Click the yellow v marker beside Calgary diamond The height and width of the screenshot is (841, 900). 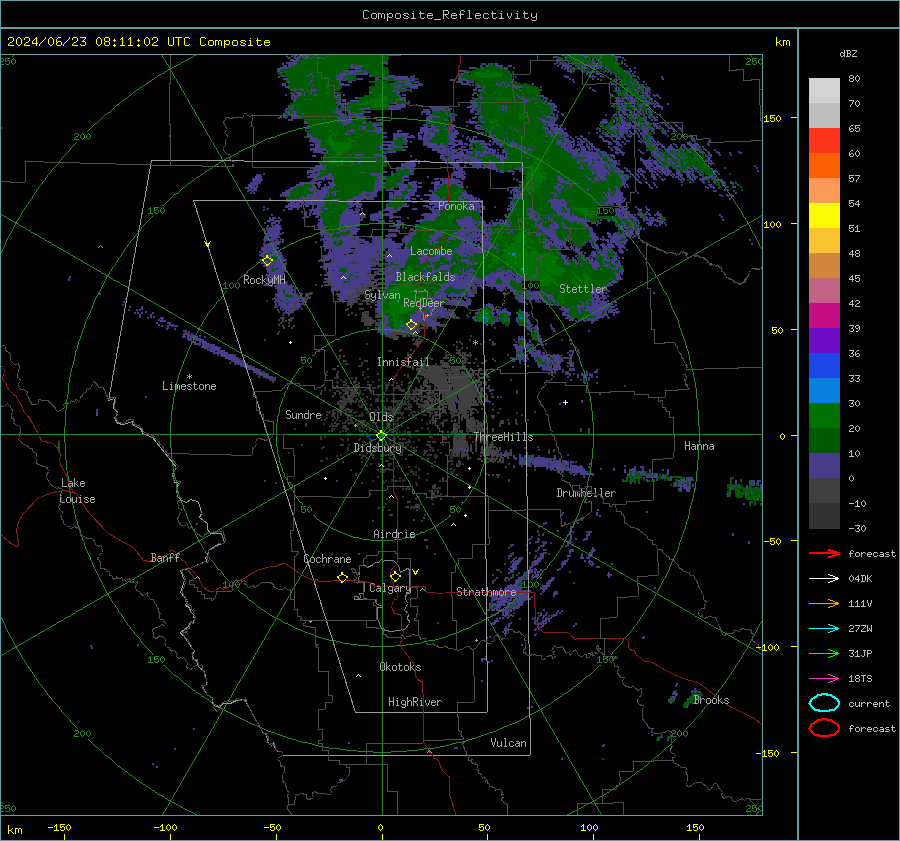click(x=416, y=572)
